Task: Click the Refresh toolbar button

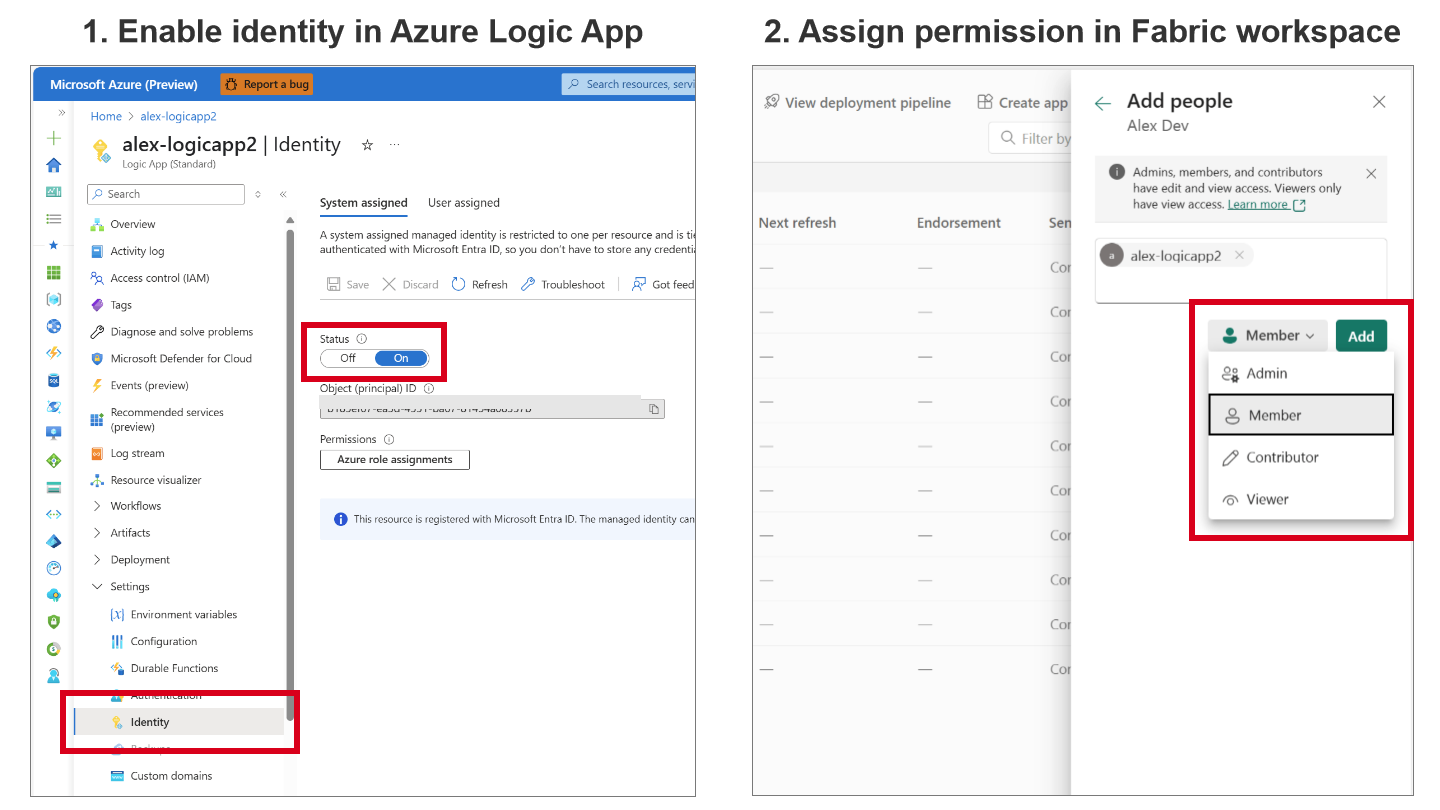Action: click(x=480, y=284)
